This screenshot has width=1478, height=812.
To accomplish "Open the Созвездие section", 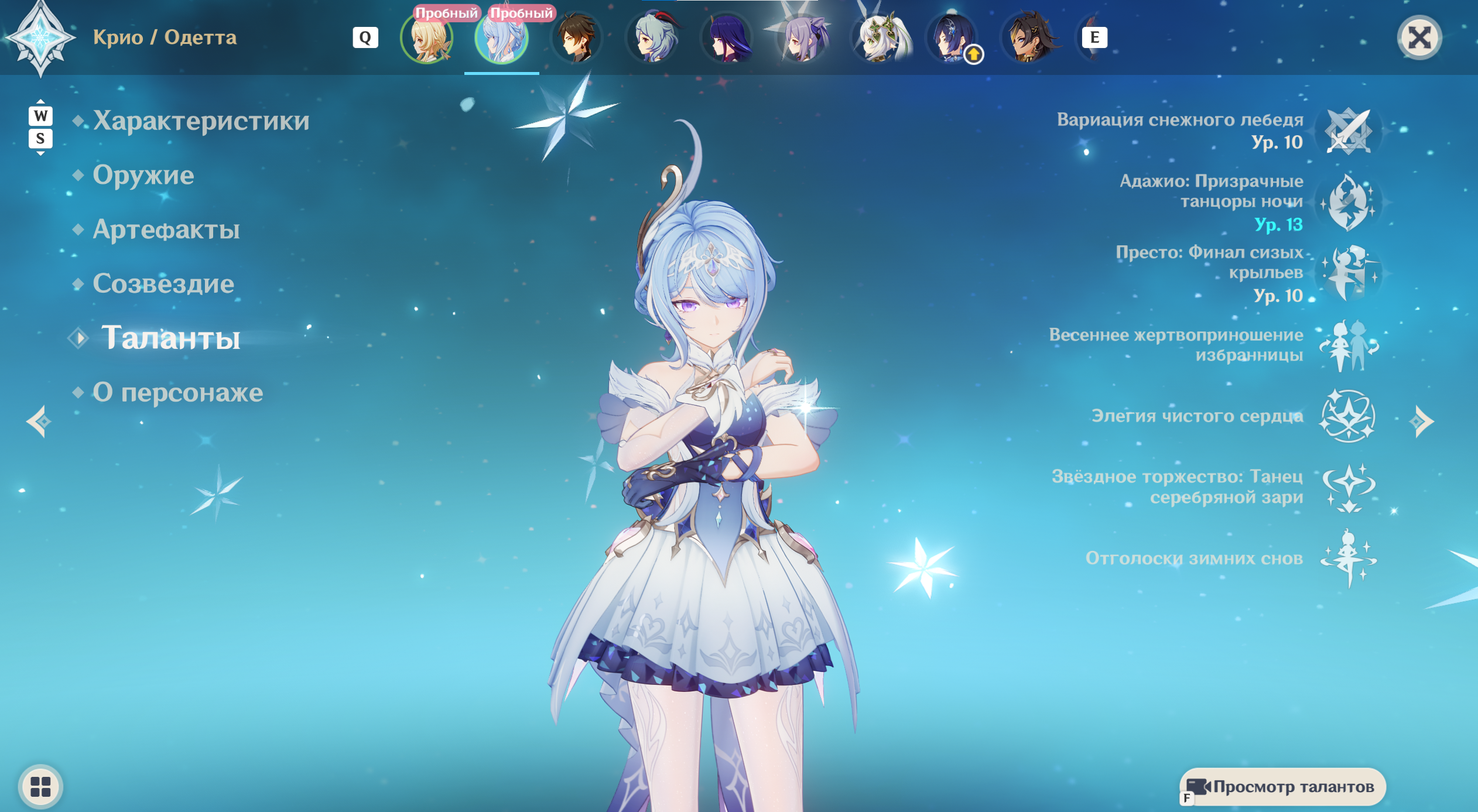I will [163, 284].
